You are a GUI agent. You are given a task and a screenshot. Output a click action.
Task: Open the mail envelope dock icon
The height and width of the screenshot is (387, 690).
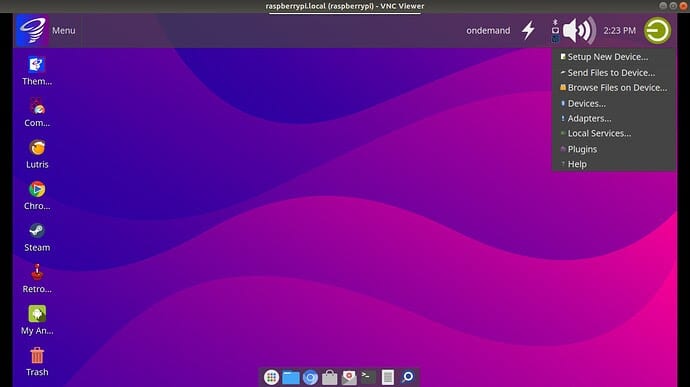coord(349,377)
